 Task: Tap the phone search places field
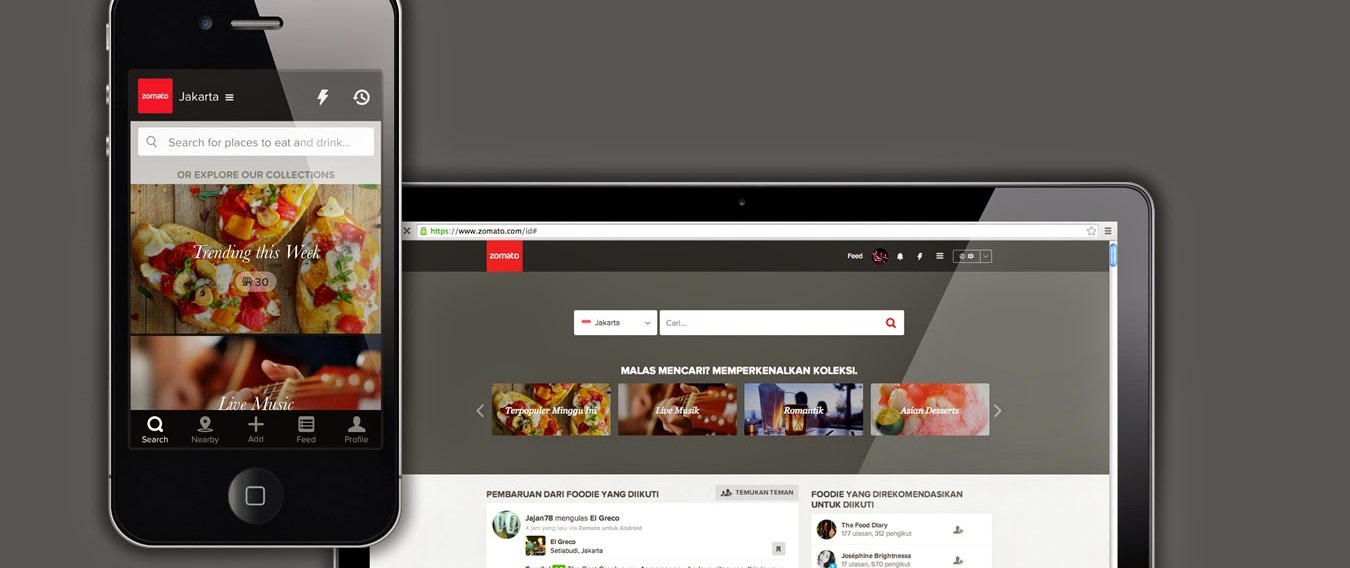pyautogui.click(x=256, y=142)
